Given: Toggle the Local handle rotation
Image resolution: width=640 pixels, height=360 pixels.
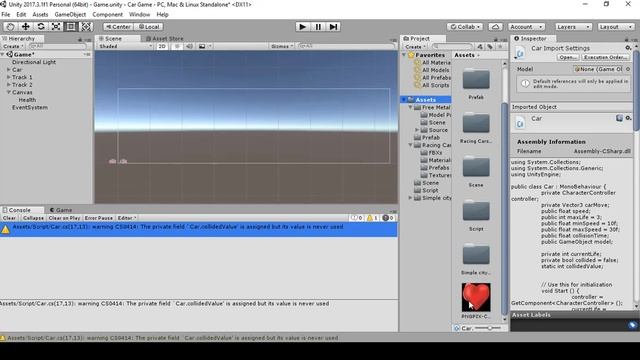Looking at the screenshot, I should (149, 27).
